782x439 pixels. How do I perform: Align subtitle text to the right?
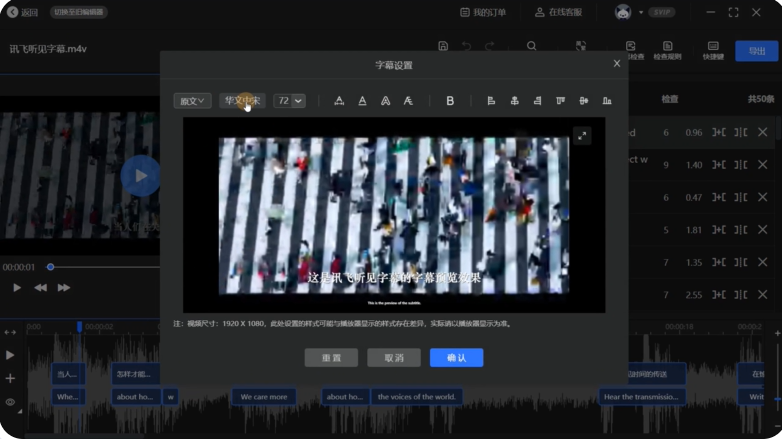point(537,101)
